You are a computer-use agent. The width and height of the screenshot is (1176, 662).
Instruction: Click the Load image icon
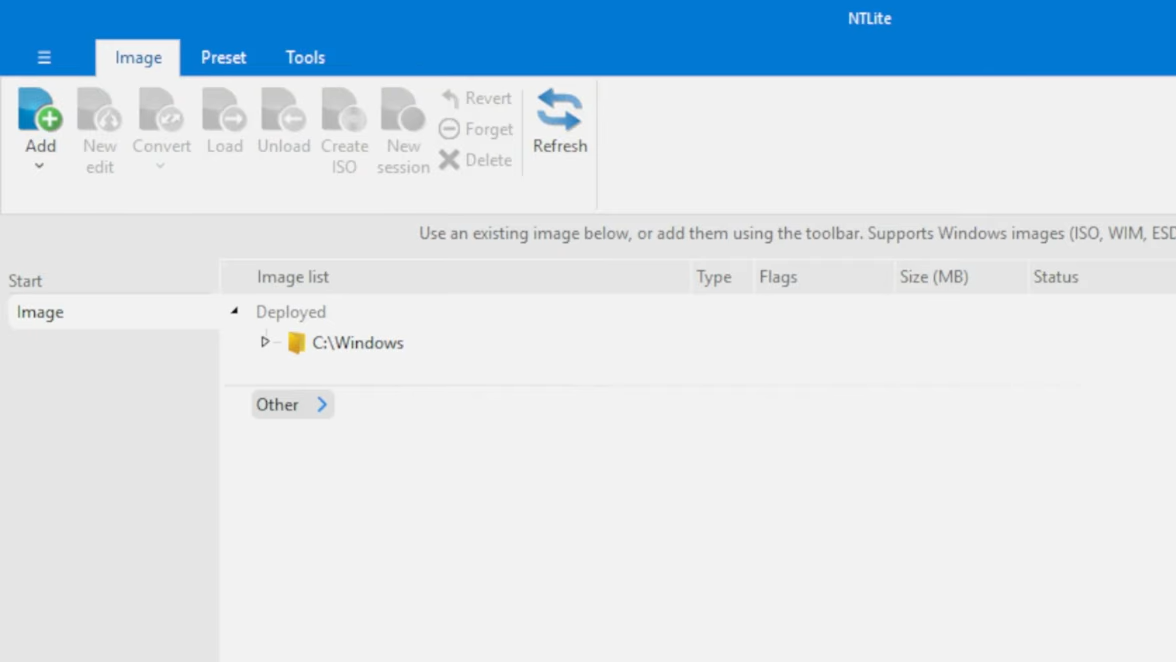(224, 110)
